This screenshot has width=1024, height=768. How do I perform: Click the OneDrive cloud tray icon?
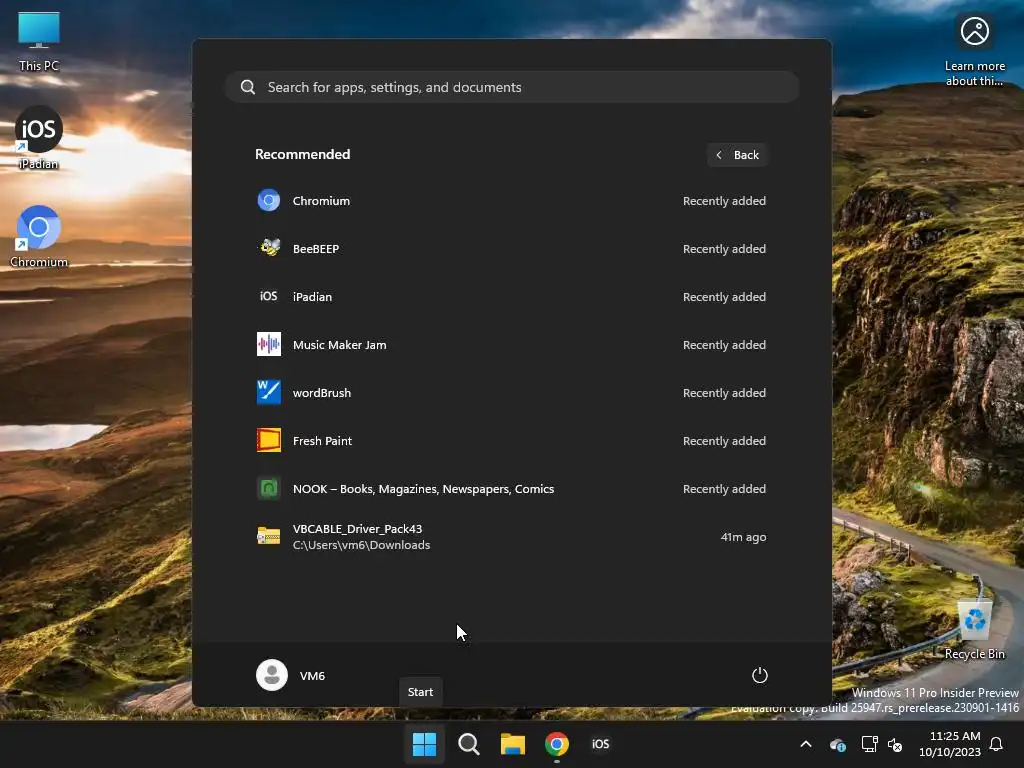point(838,744)
